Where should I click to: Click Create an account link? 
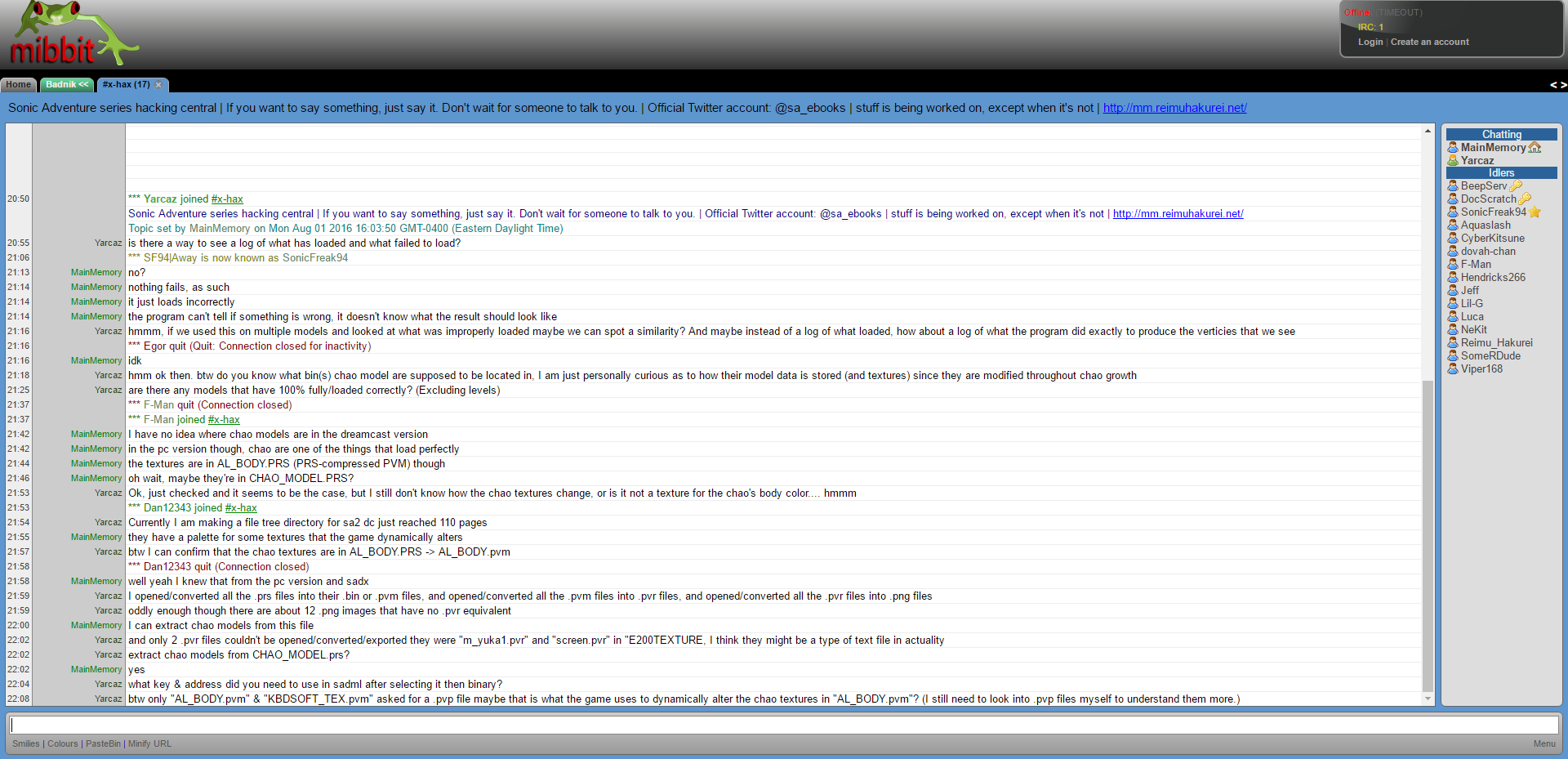(1429, 42)
